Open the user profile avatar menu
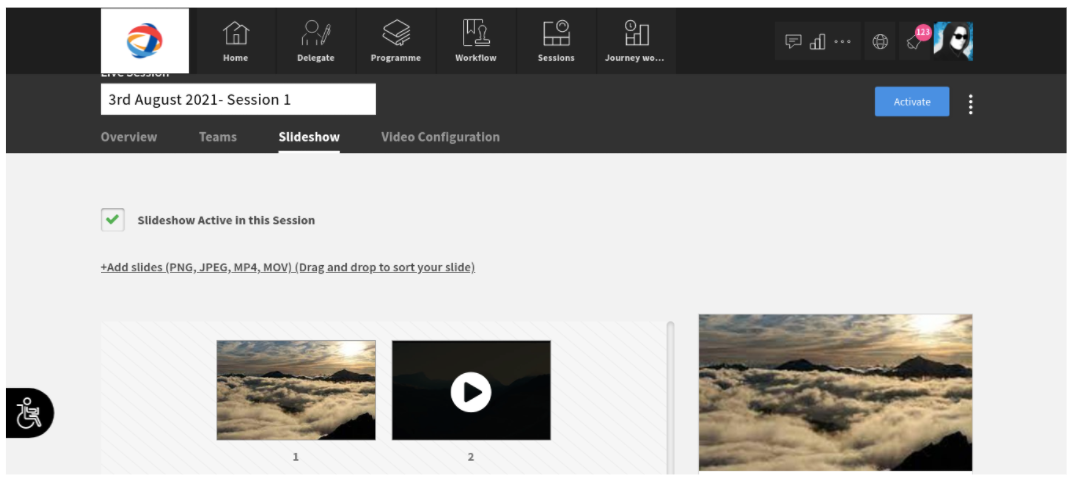 (953, 41)
